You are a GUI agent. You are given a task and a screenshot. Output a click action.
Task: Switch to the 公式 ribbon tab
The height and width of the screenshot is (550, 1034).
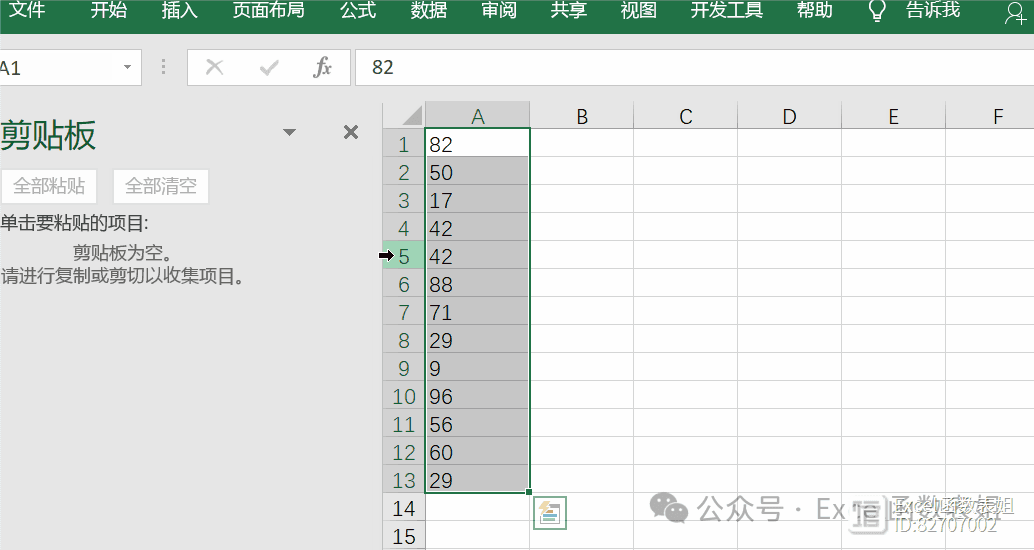(x=358, y=10)
